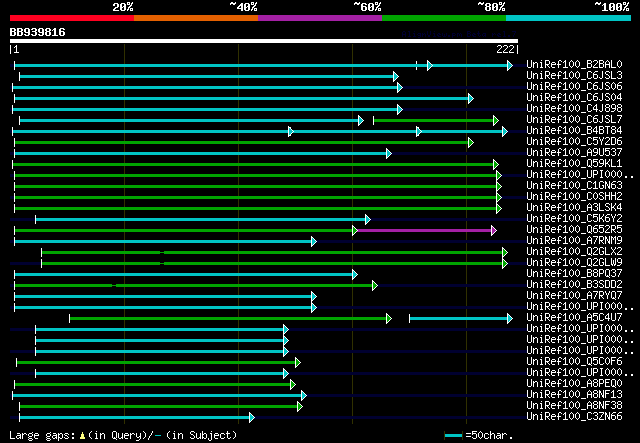Screen dimensions: 640x443
Task: Click the green ~80% legend segment
Action: [x=444, y=18]
